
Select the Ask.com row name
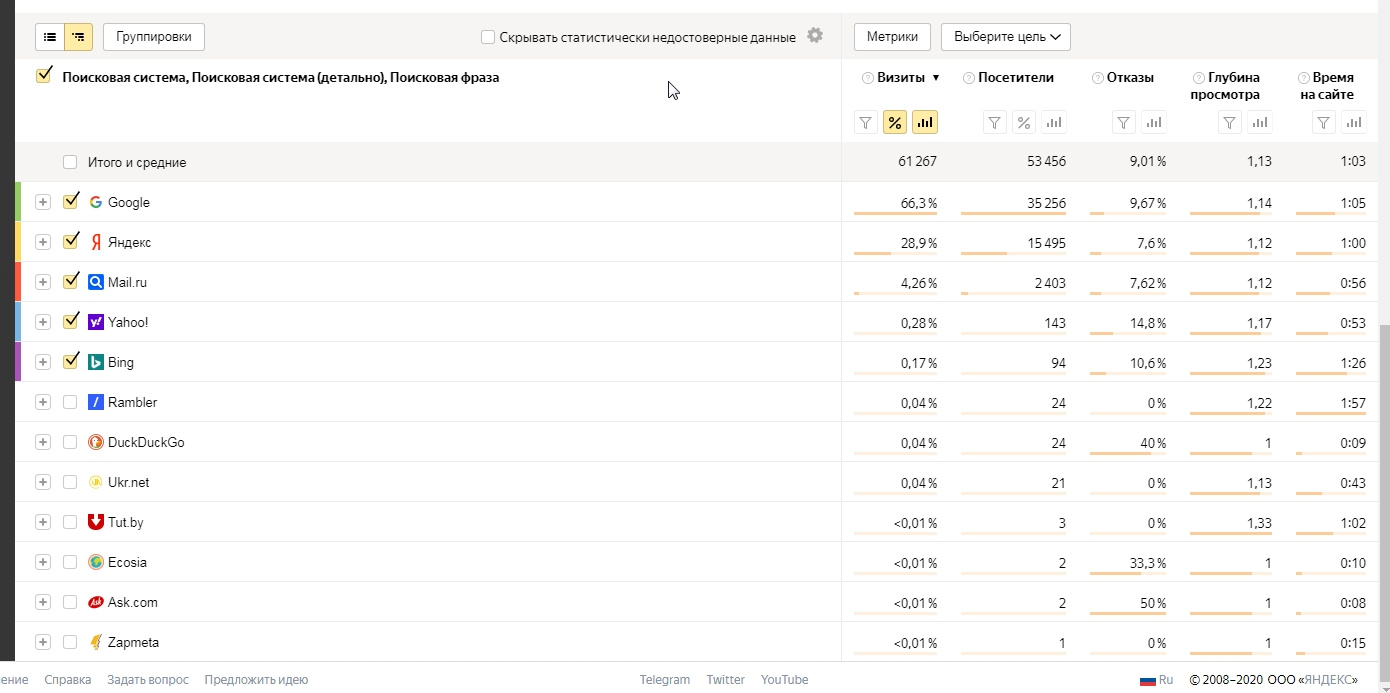click(x=133, y=602)
